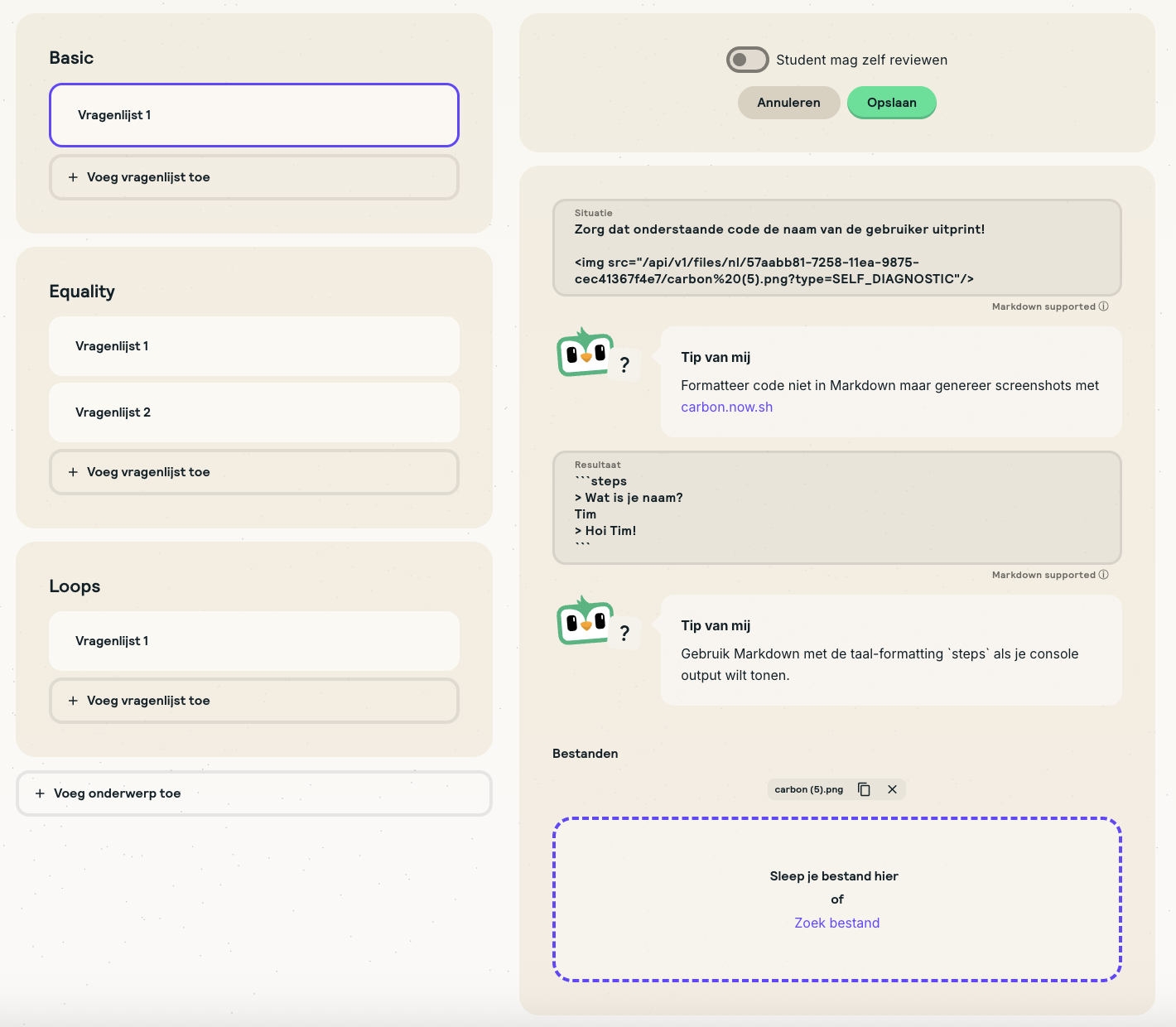Click plus icon of Voeg onderwerp toe
Image resolution: width=1176 pixels, height=1027 pixels.
point(40,793)
